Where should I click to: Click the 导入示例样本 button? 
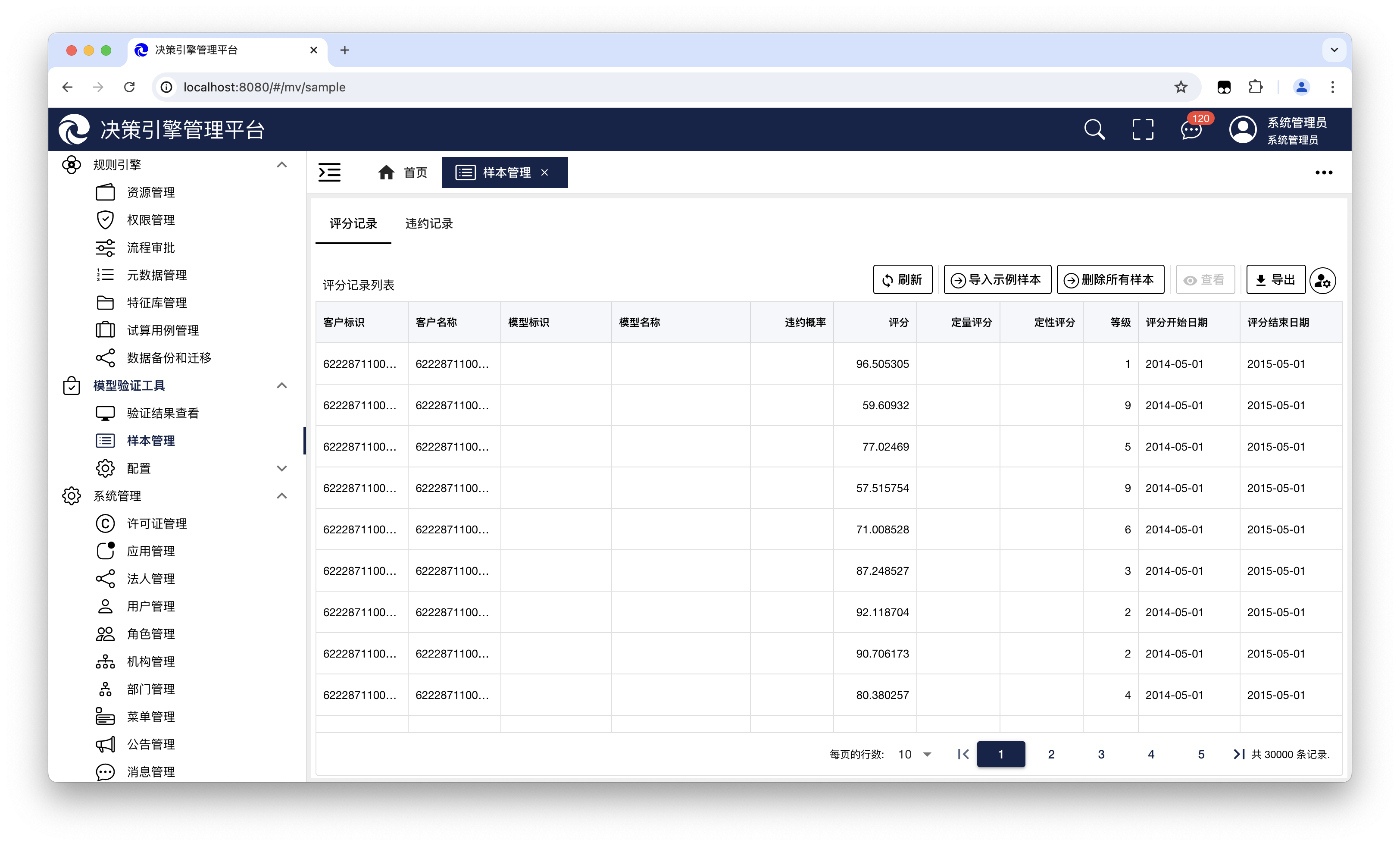pyautogui.click(x=997, y=280)
